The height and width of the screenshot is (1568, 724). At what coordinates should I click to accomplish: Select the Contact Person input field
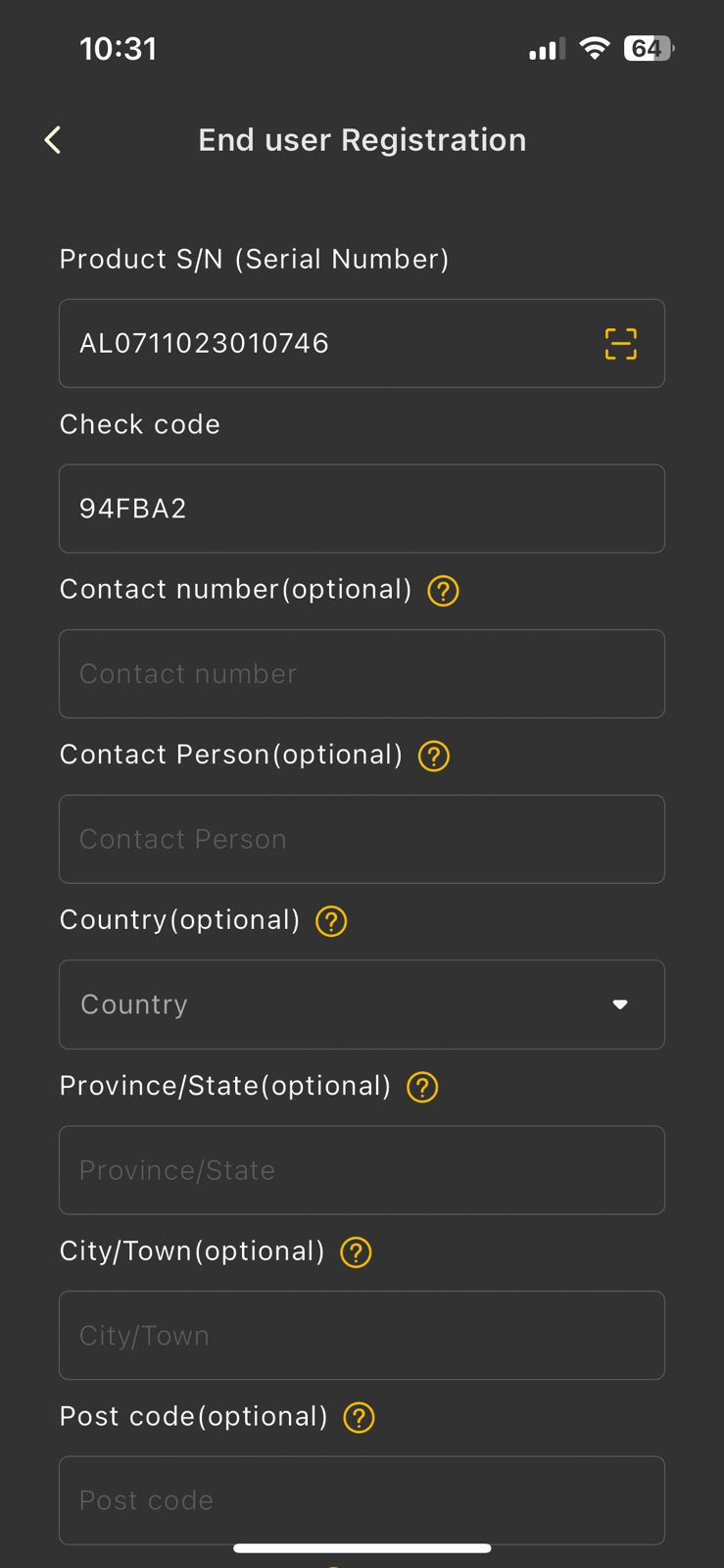[x=362, y=839]
